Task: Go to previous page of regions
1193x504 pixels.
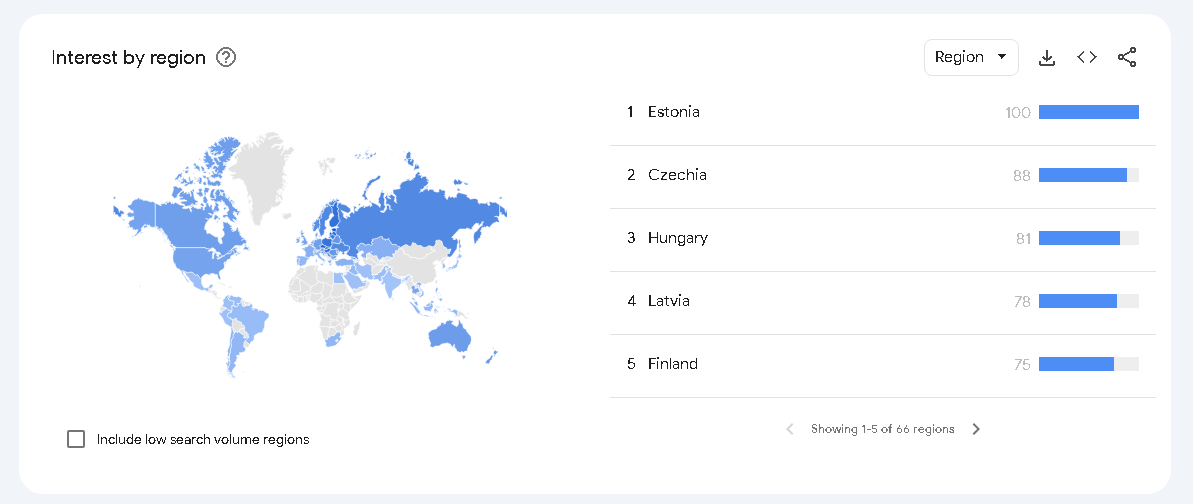Action: (790, 429)
